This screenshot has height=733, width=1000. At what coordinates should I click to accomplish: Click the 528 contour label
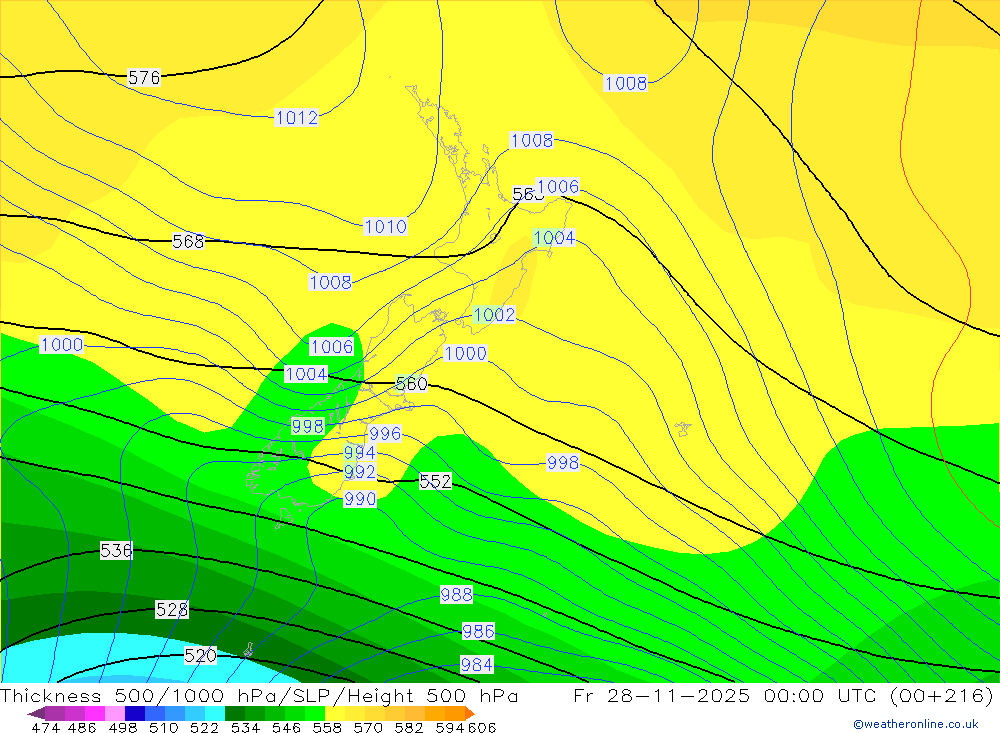click(172, 609)
